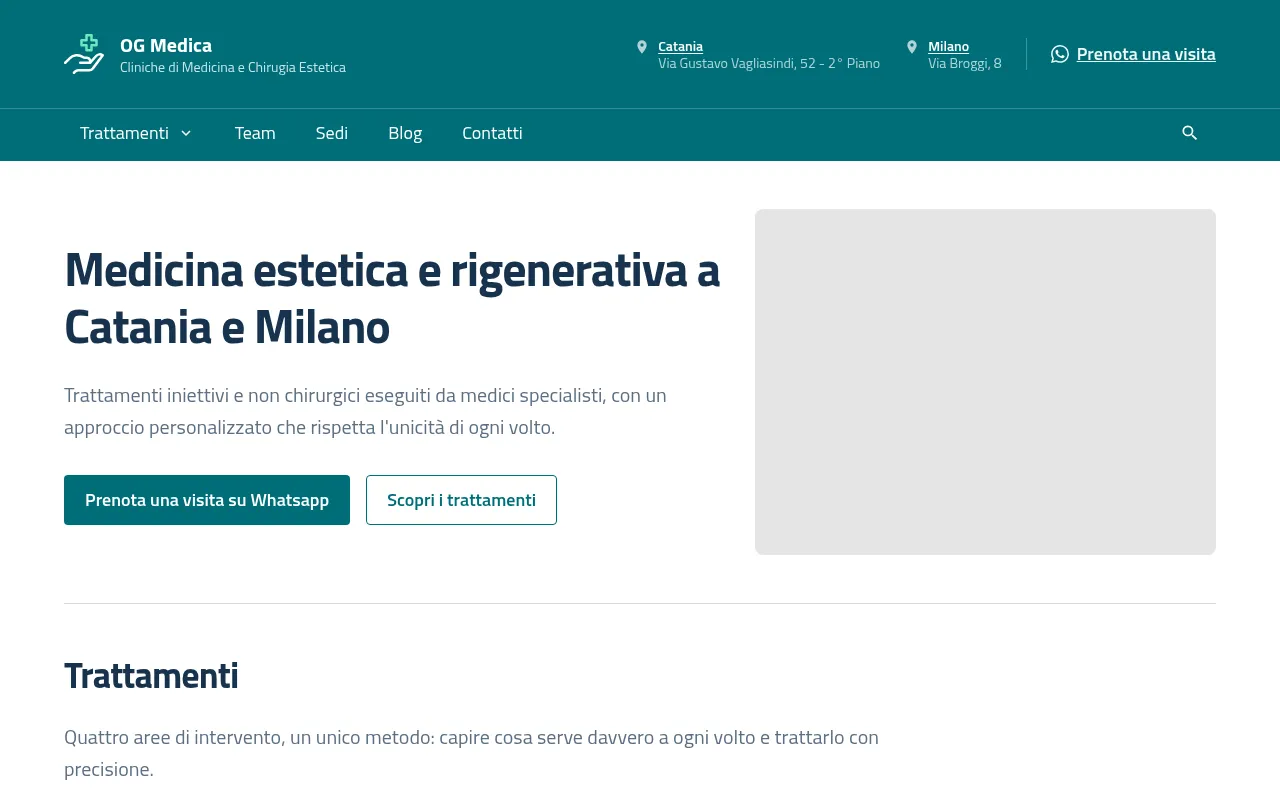Follow the Catania address link
This screenshot has height=800, width=1280.
click(x=680, y=46)
